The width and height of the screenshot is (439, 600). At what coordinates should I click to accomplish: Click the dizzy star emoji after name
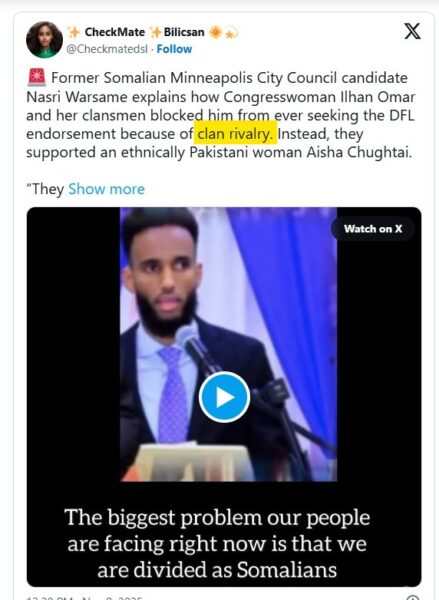pos(231,34)
